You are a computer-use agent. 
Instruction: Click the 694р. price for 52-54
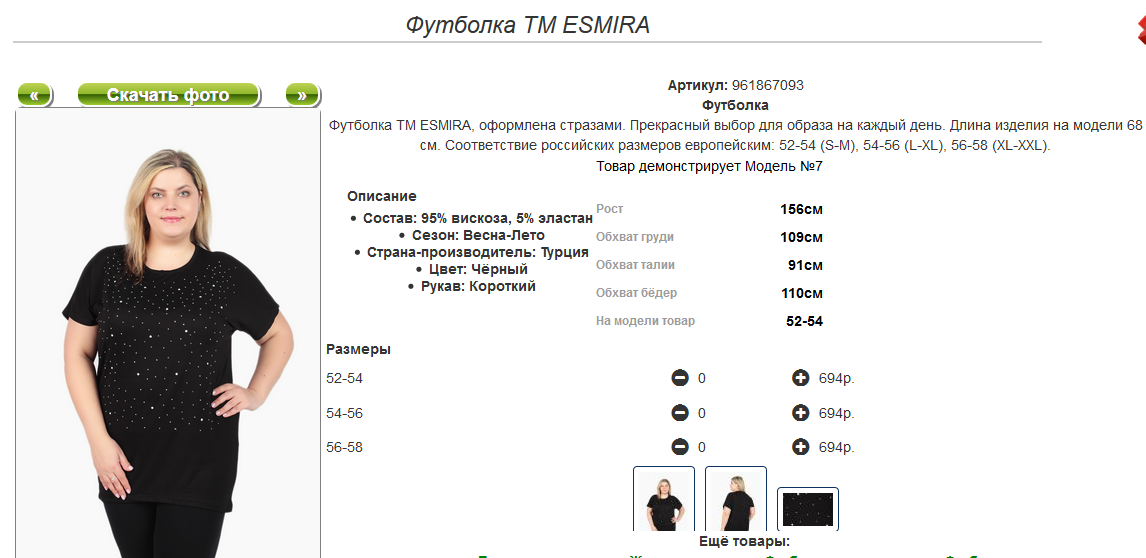(x=836, y=379)
